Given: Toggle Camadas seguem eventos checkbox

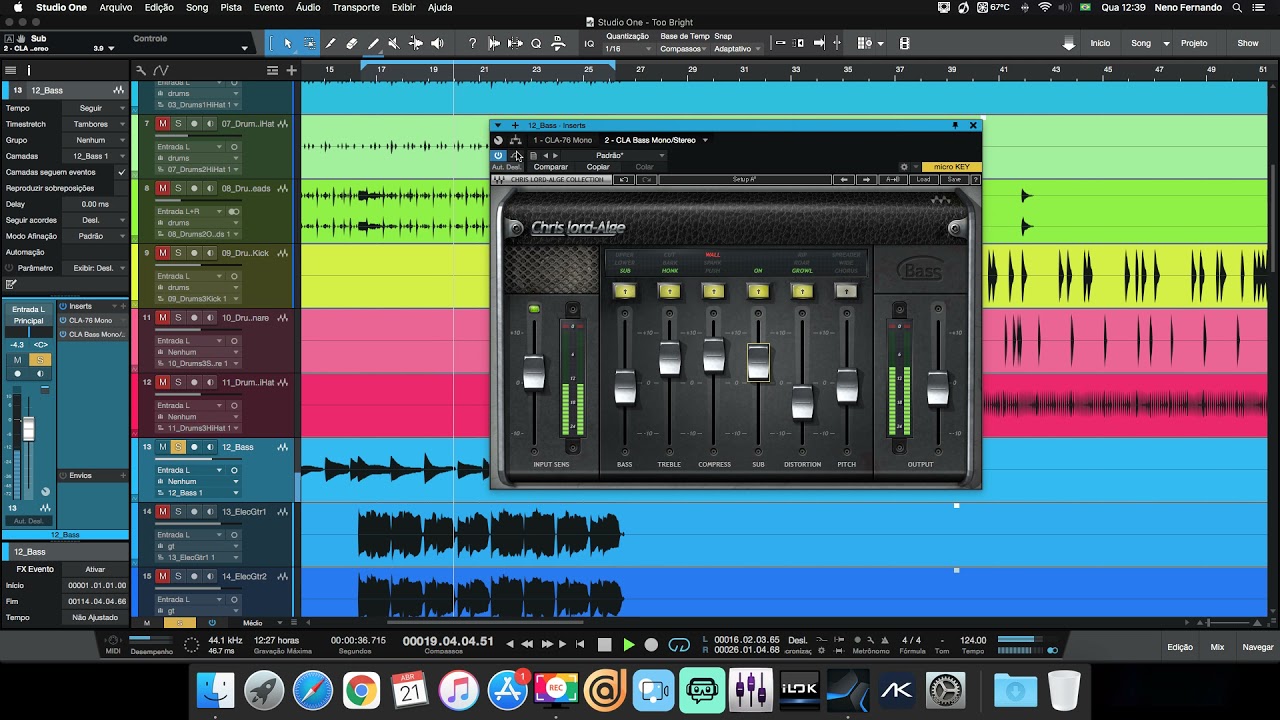Looking at the screenshot, I should click(x=122, y=172).
